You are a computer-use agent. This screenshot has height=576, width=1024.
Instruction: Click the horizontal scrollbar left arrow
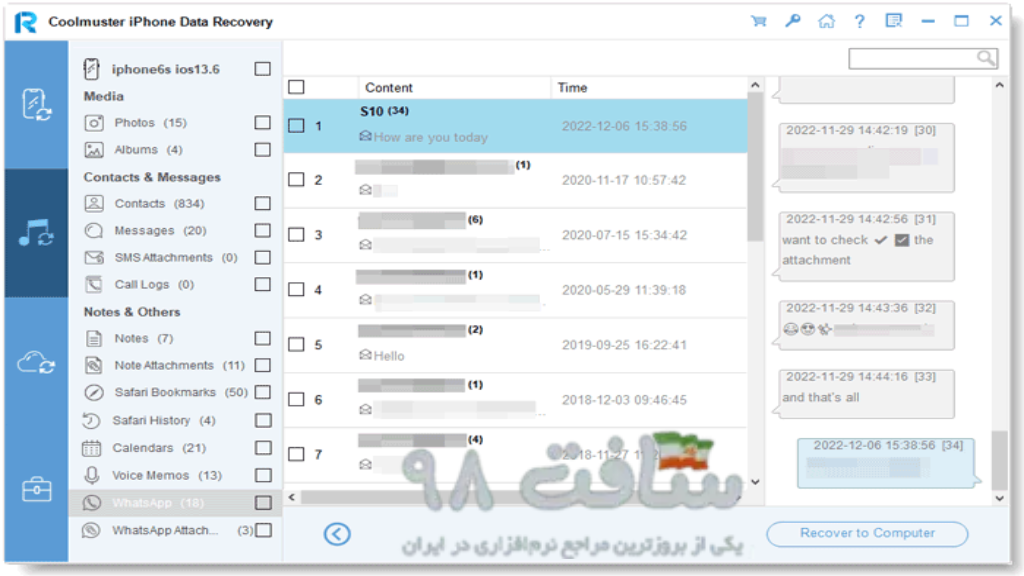[292, 498]
